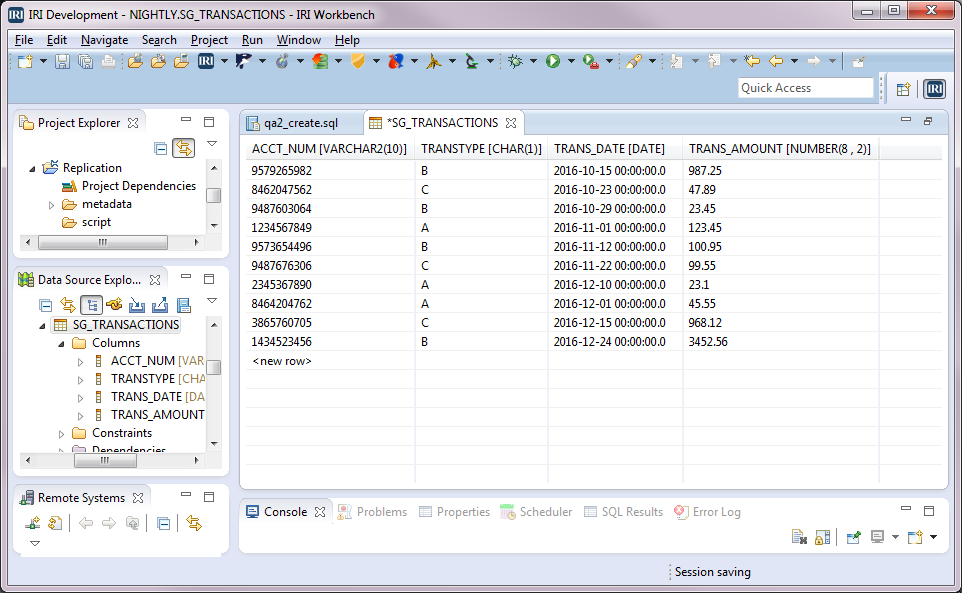Click the ACCT_NUM [VARCHAR2(10)] column header
The width and height of the screenshot is (962, 593).
coord(329,148)
